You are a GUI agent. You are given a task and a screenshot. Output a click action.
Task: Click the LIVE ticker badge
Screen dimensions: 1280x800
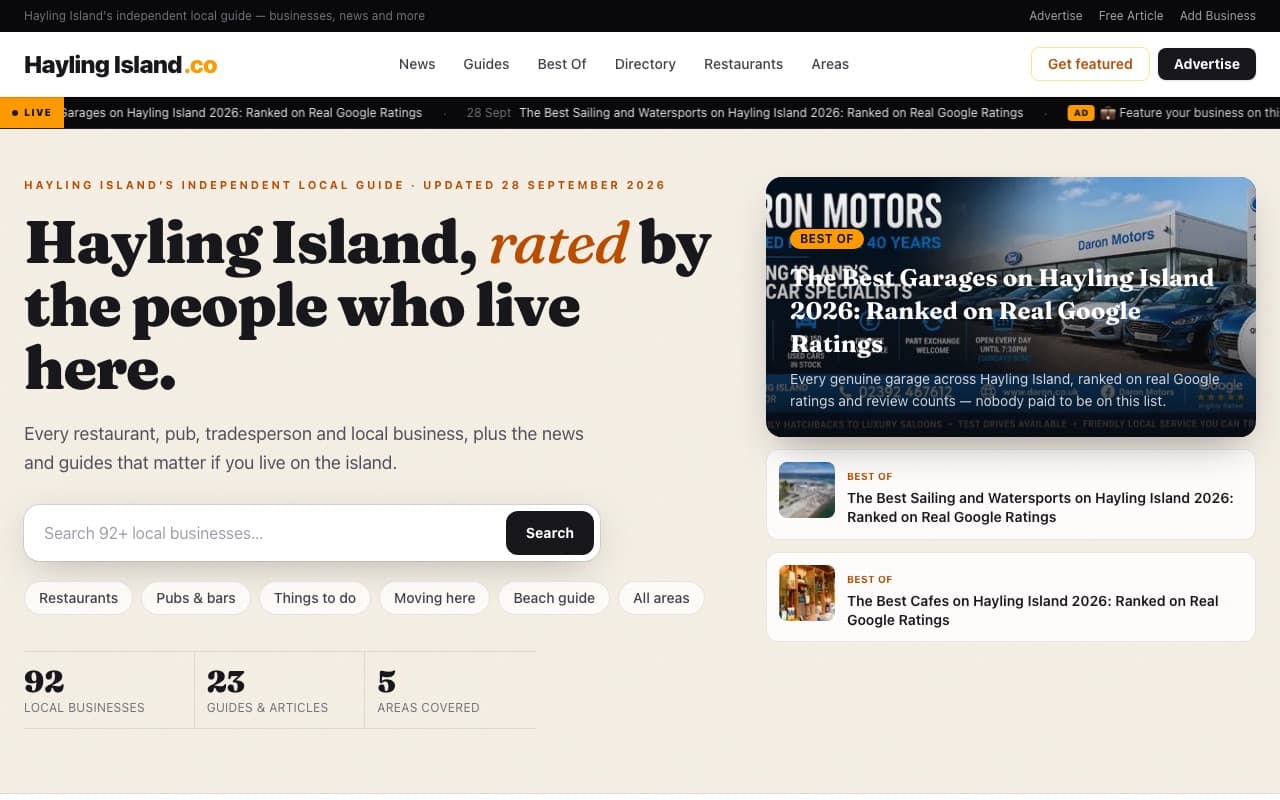32,113
